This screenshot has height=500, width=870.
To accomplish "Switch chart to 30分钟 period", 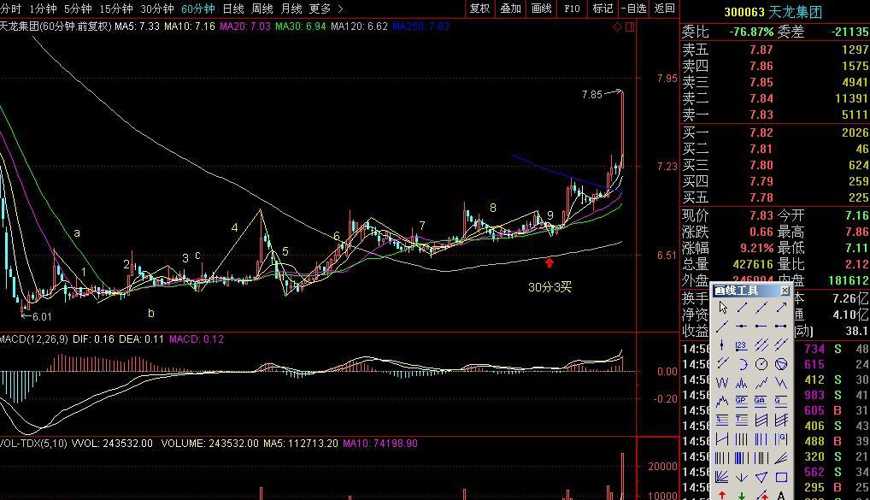I will 156,8.
